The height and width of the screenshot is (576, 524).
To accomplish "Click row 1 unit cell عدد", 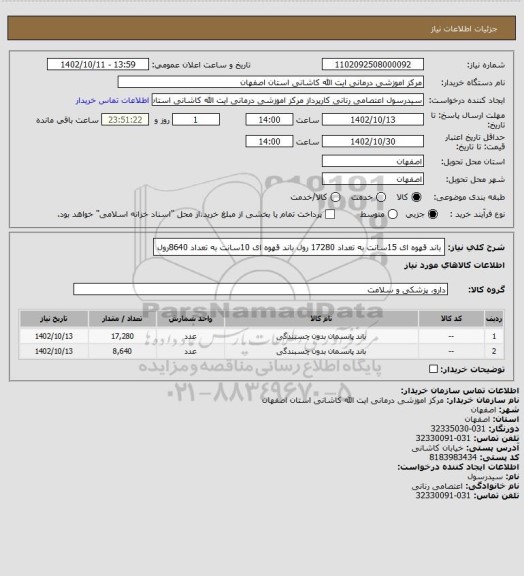I will tap(190, 336).
